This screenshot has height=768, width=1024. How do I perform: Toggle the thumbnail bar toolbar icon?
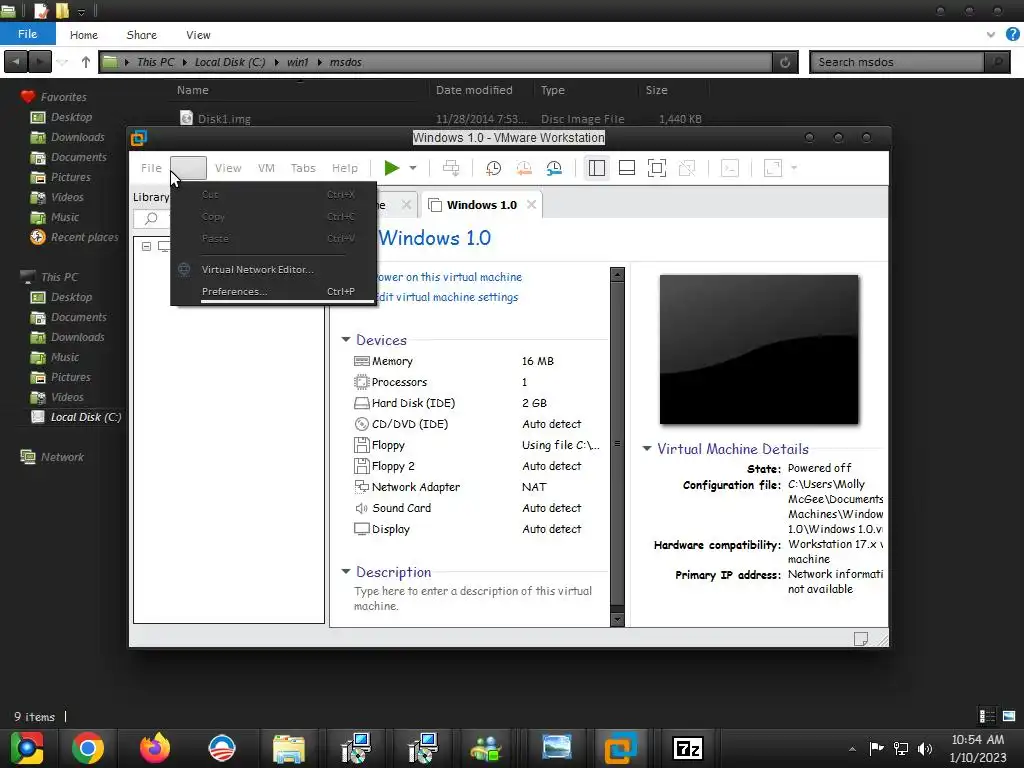point(627,168)
